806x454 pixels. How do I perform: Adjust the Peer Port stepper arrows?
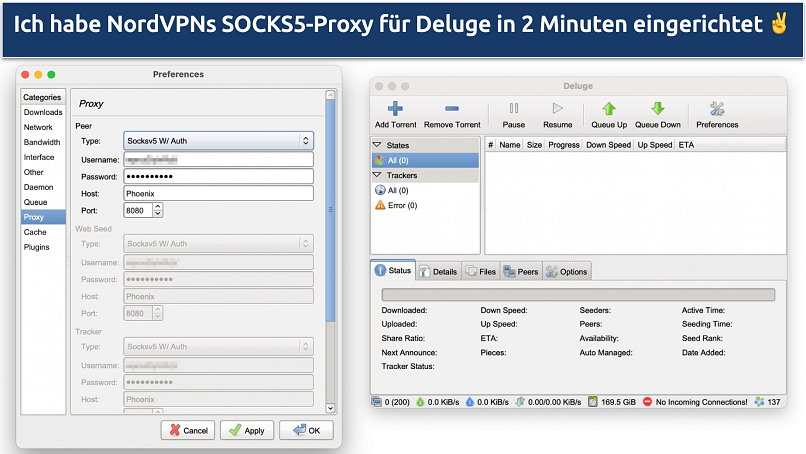158,211
